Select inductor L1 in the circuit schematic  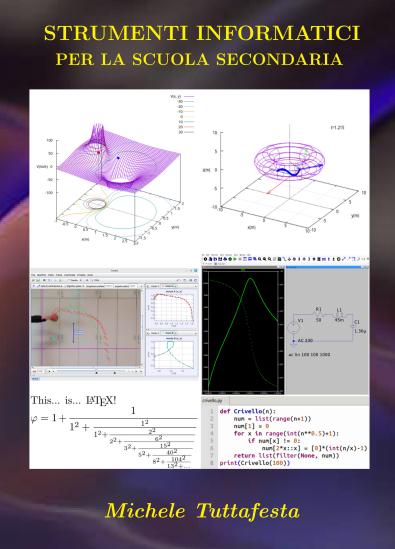coord(339,314)
